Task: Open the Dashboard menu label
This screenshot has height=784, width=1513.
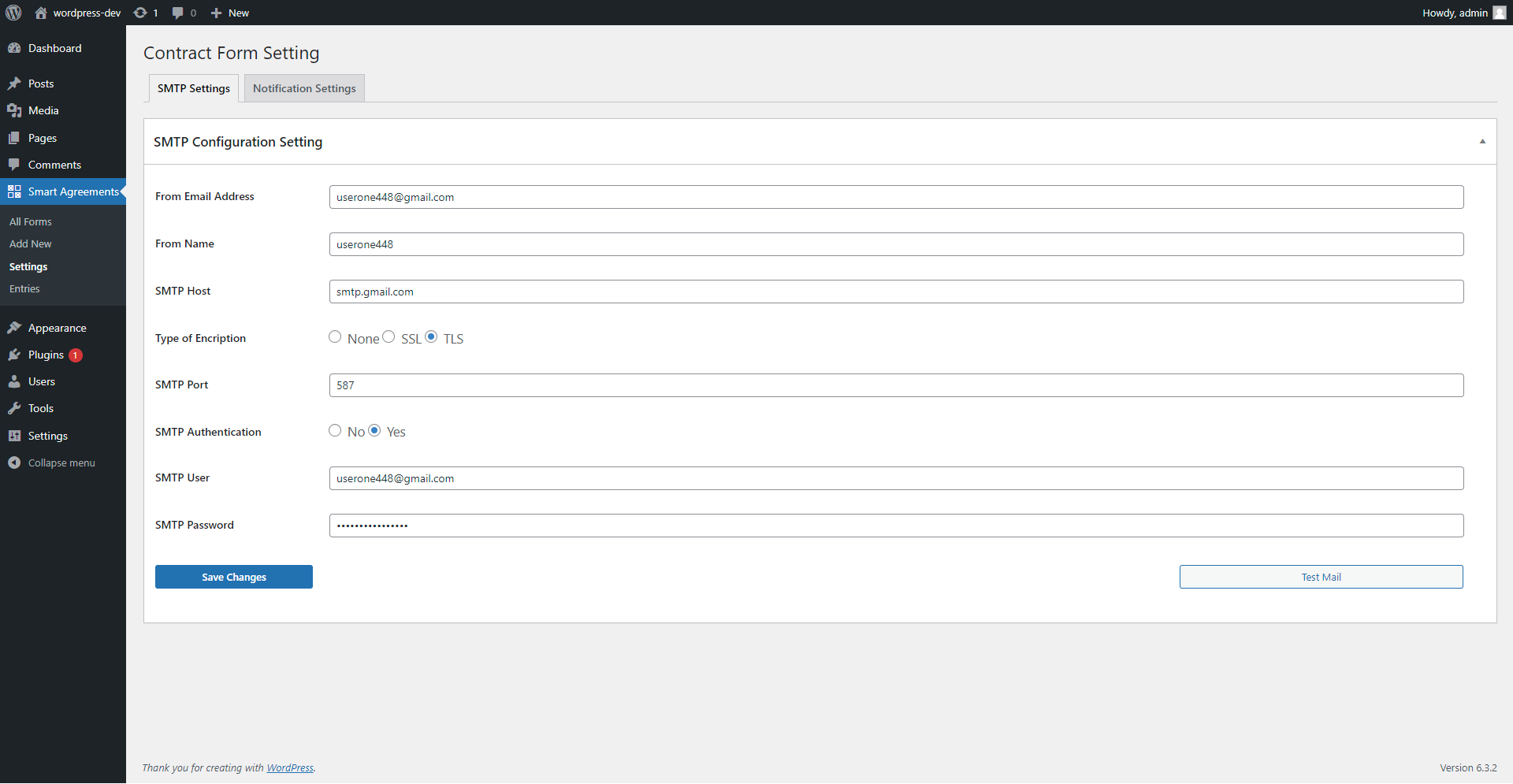Action: pos(55,48)
